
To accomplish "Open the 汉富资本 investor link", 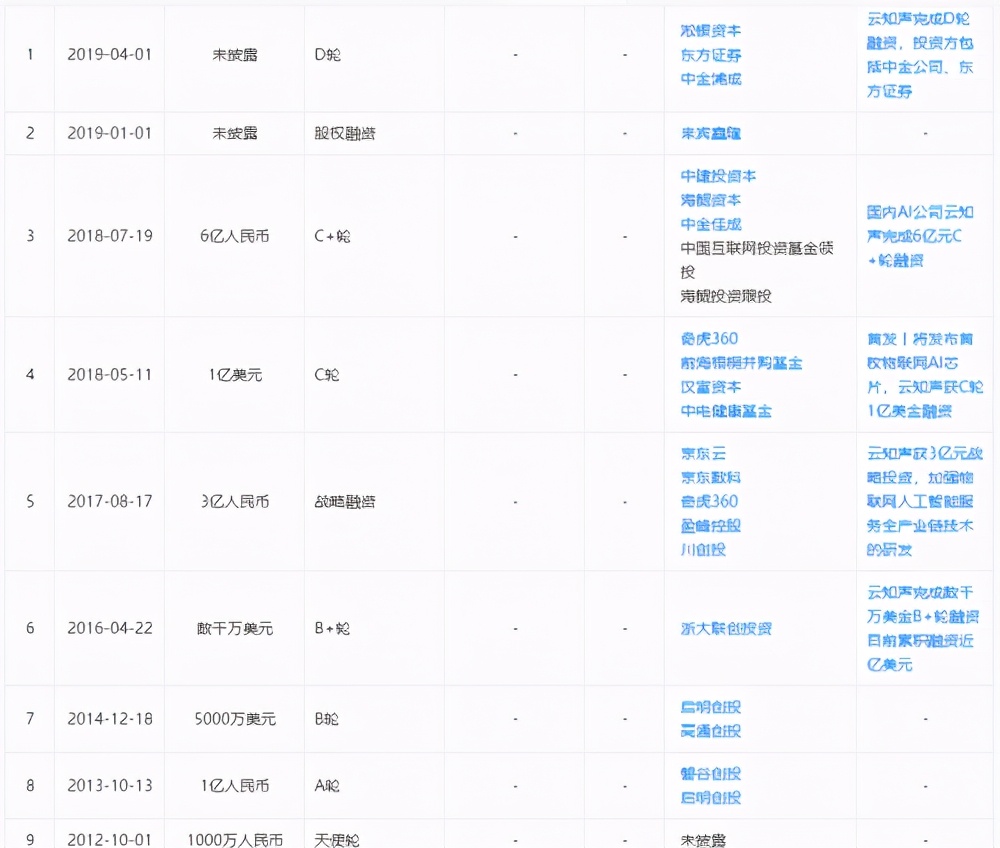I will click(710, 387).
